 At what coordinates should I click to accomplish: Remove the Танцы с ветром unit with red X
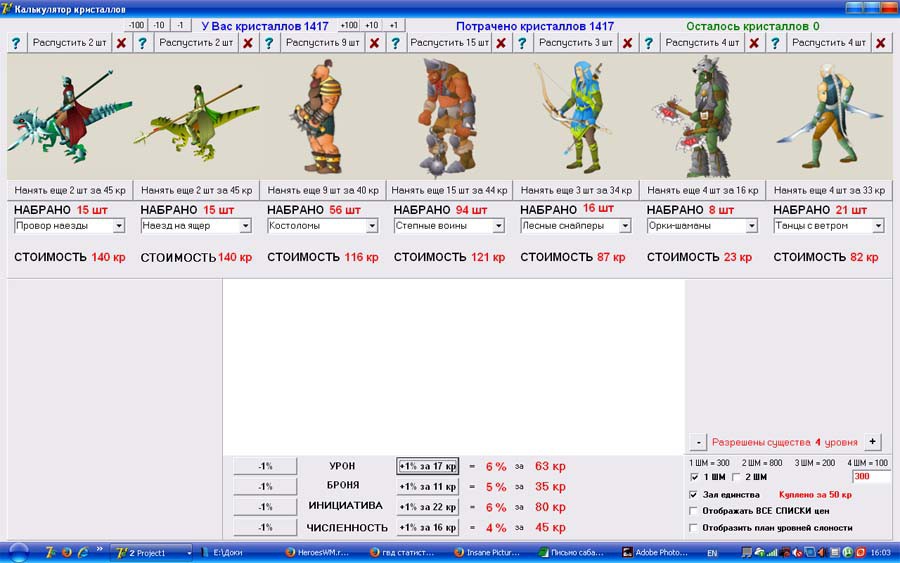click(880, 43)
